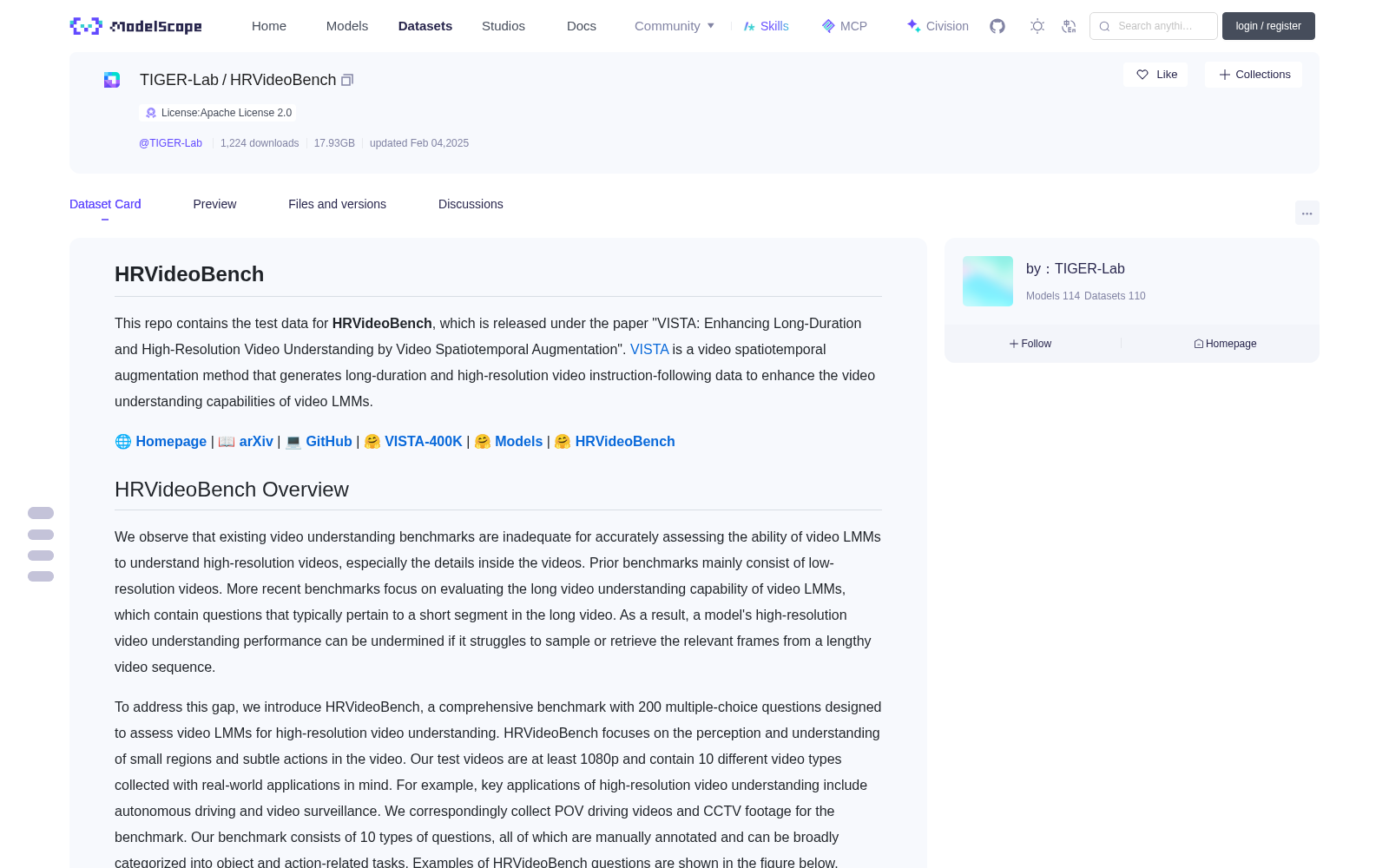This screenshot has width=1389, height=868.
Task: Open the Models navigation item
Action: [x=347, y=26]
